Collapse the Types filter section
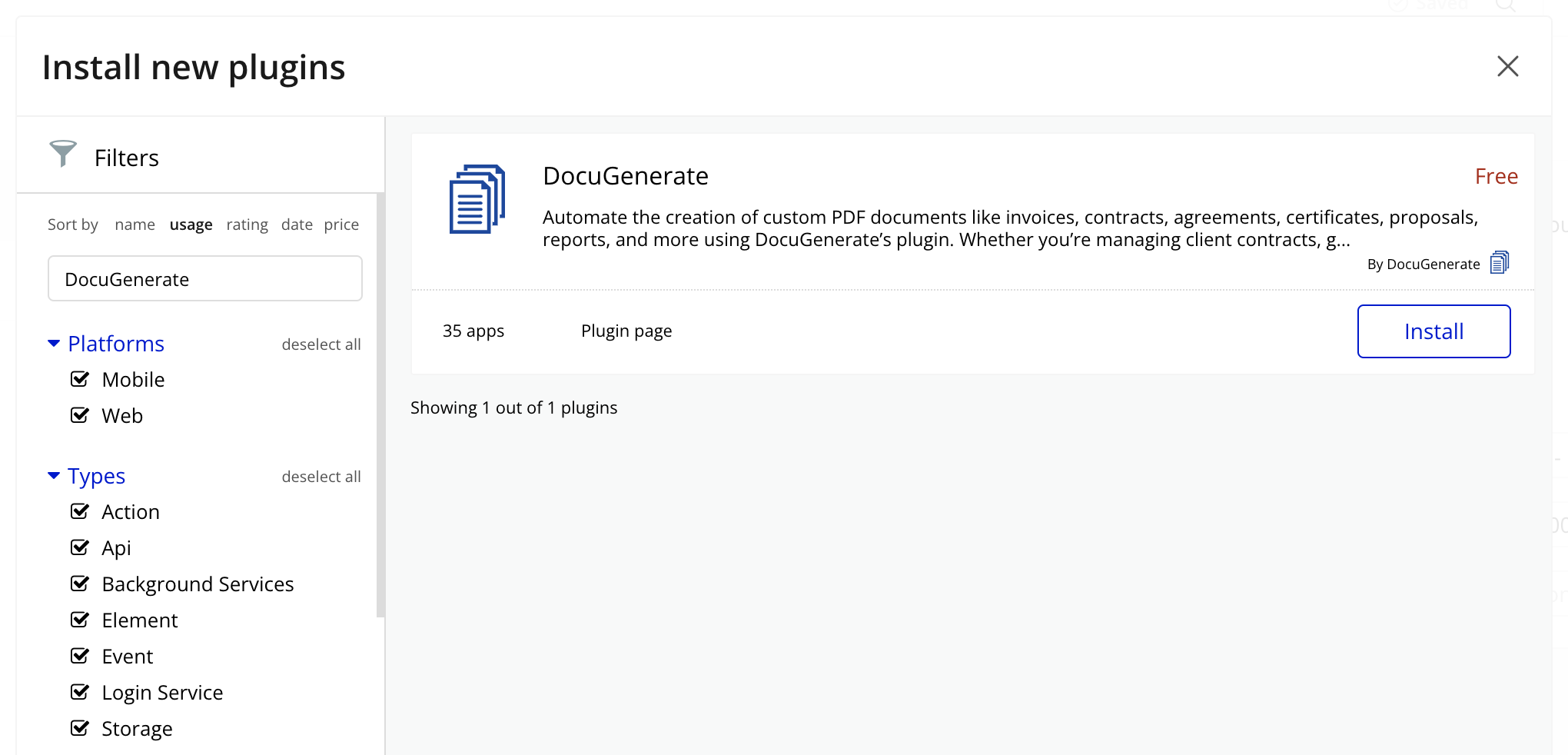Image resolution: width=1568 pixels, height=755 pixels. coord(54,476)
